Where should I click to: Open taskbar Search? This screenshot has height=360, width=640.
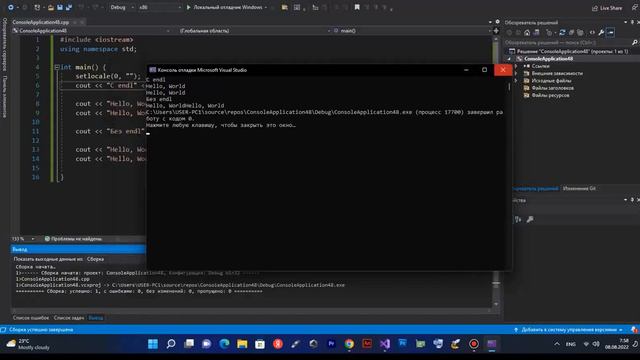pyautogui.click(x=171, y=344)
